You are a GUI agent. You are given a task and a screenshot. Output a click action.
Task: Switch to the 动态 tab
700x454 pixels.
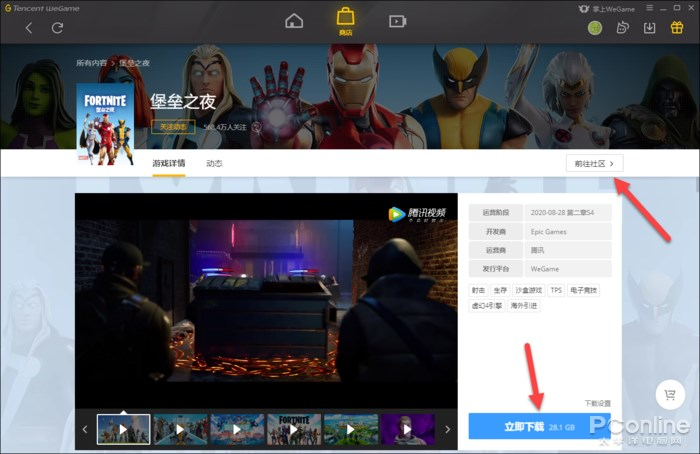tap(214, 163)
